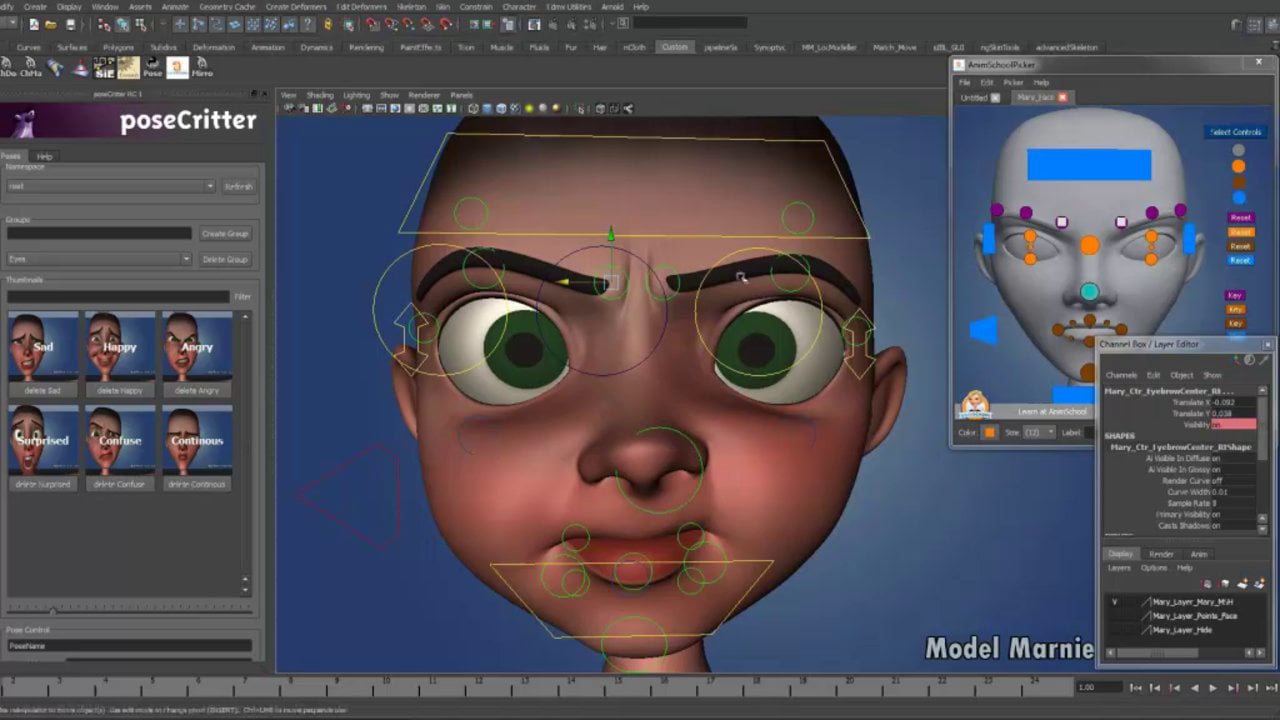Click the large blue forehead rectangle in picker
The image size is (1280, 720).
1089,165
